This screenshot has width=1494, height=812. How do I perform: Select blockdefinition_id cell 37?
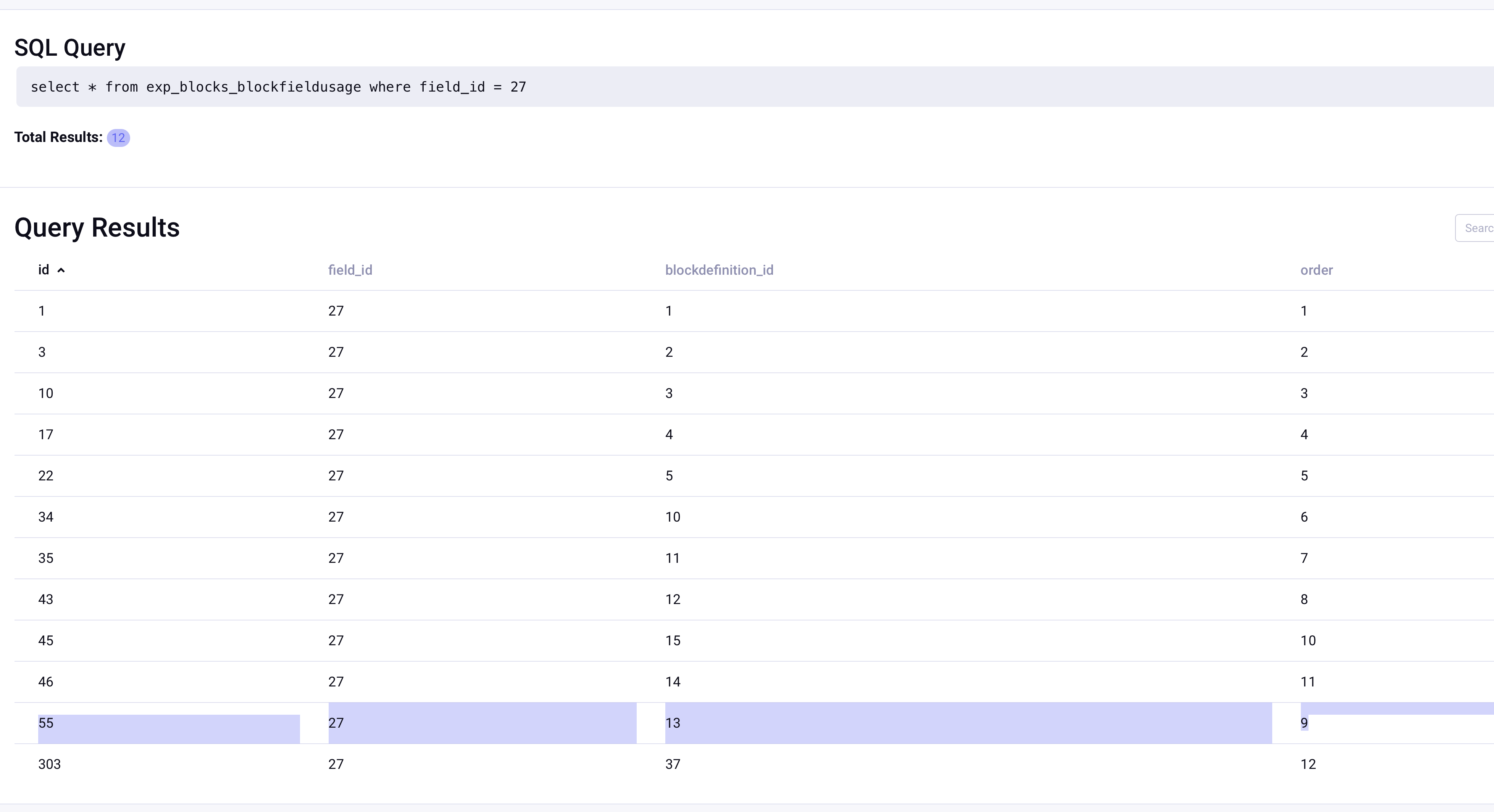[673, 764]
